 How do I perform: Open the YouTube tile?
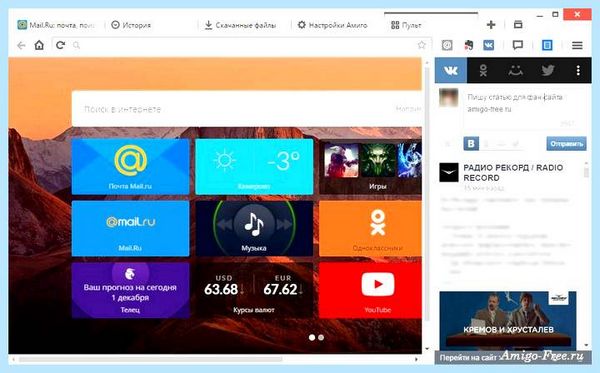[370, 290]
